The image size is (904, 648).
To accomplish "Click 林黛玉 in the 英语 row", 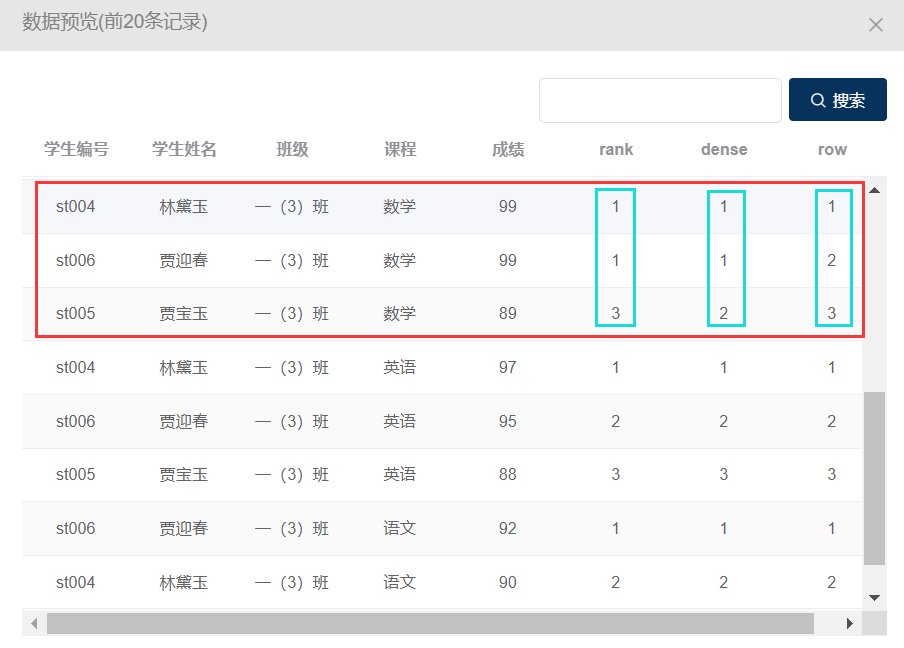I will (x=183, y=367).
